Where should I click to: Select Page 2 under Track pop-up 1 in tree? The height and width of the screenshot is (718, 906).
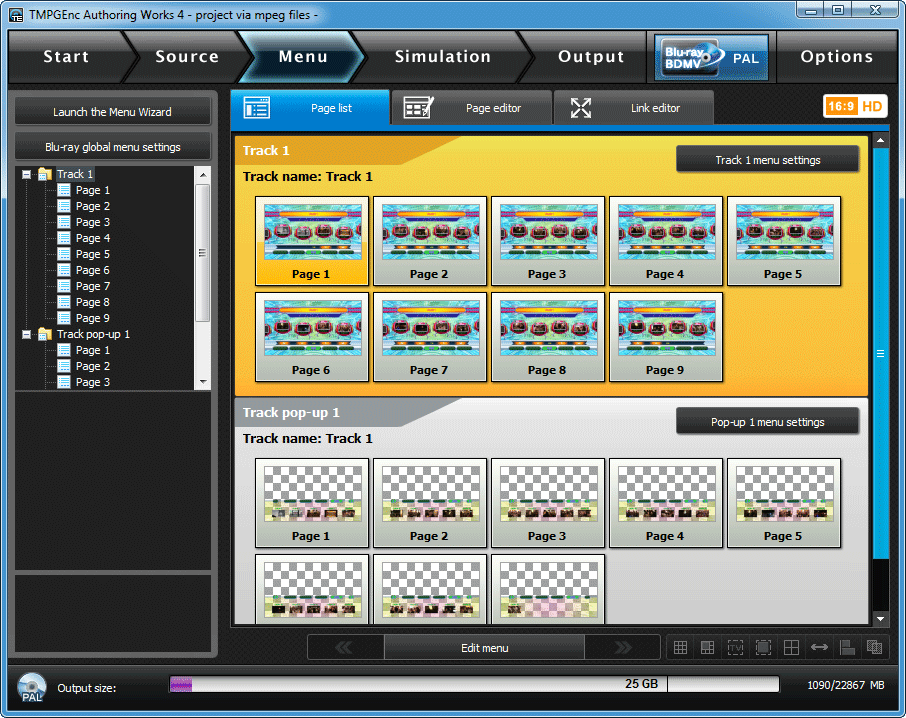pyautogui.click(x=92, y=366)
